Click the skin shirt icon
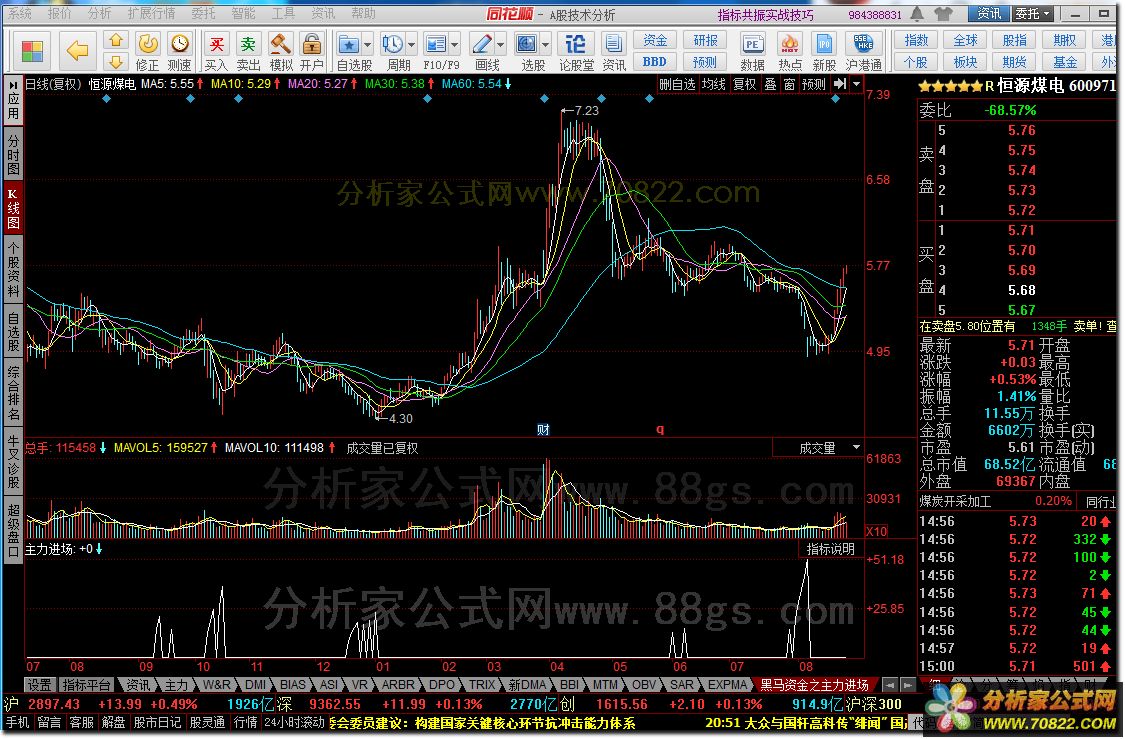The image size is (1125, 739). (x=943, y=14)
